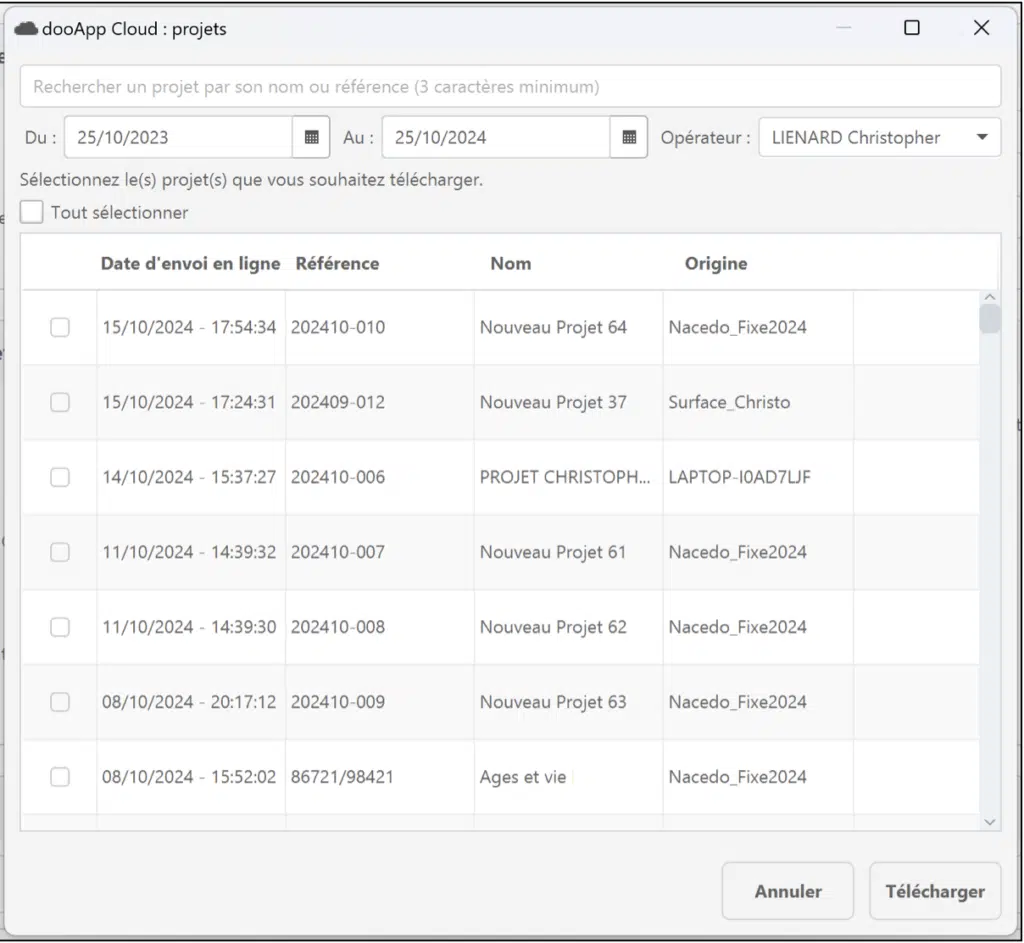Screen dimensions: 1024x943
Task: Open the Opérateur dropdown LIENARD Christopher
Action: 880,137
